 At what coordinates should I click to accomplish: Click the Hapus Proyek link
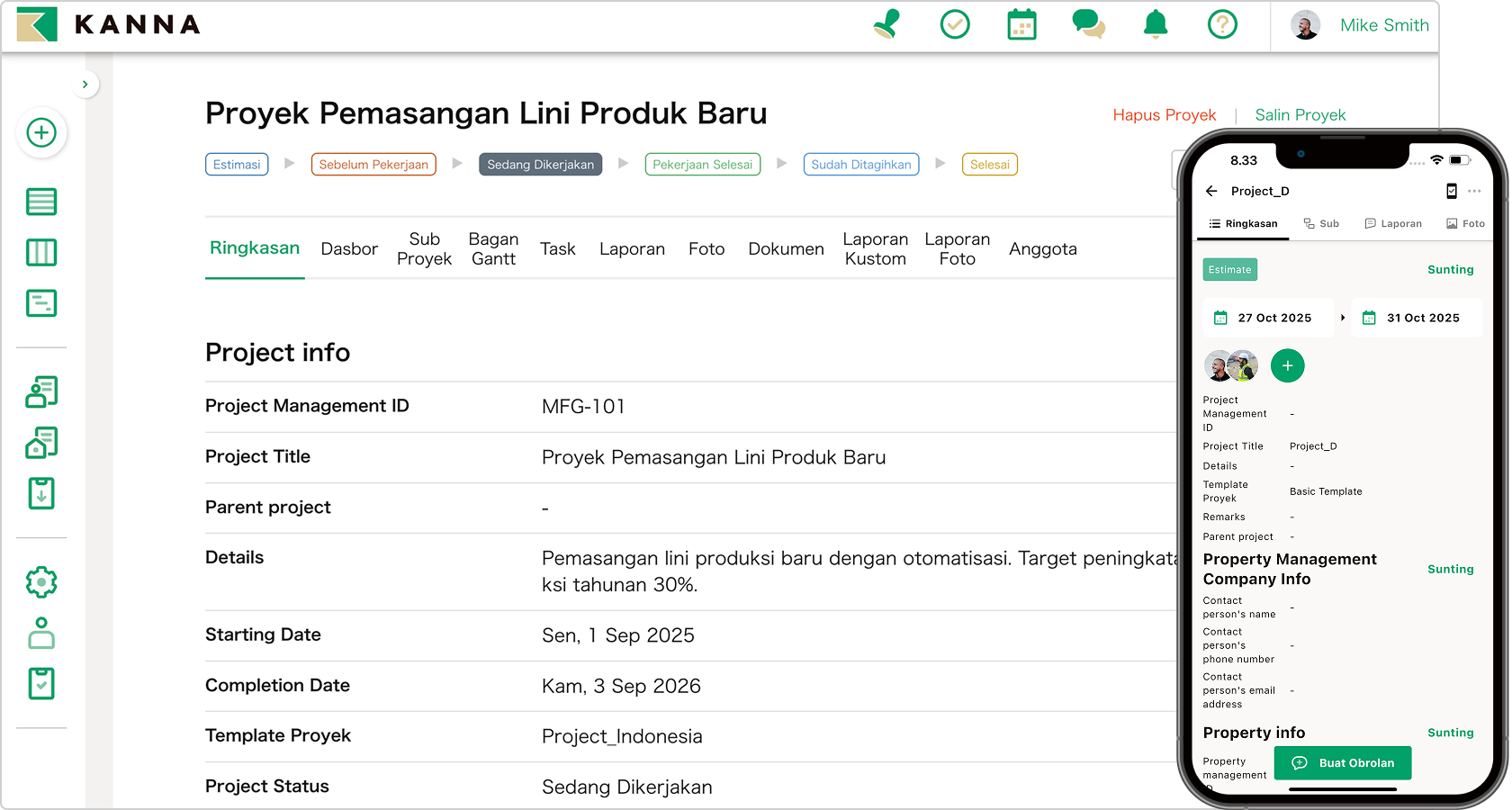pos(1165,115)
